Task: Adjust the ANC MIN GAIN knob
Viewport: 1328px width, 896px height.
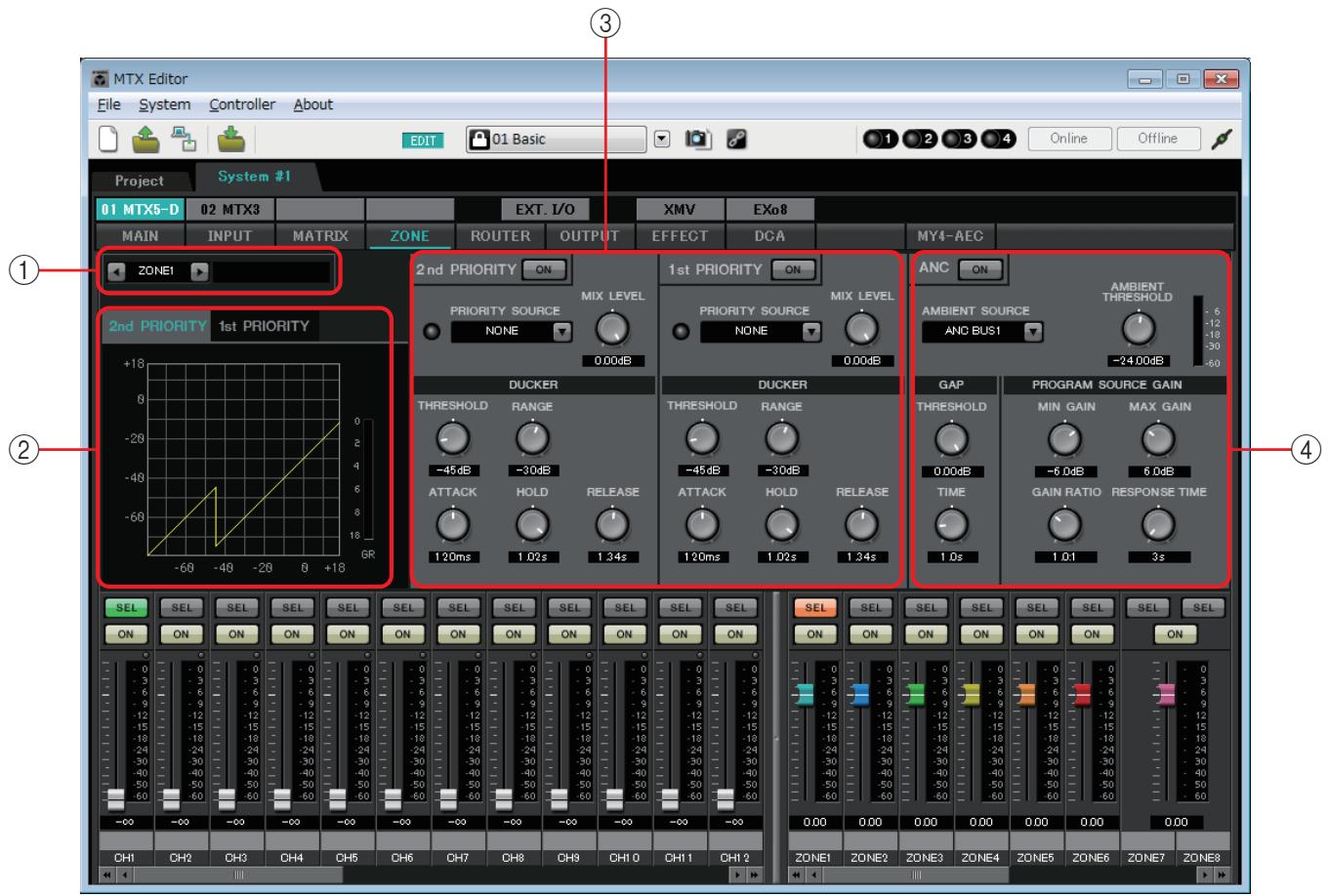Action: coord(1065,440)
